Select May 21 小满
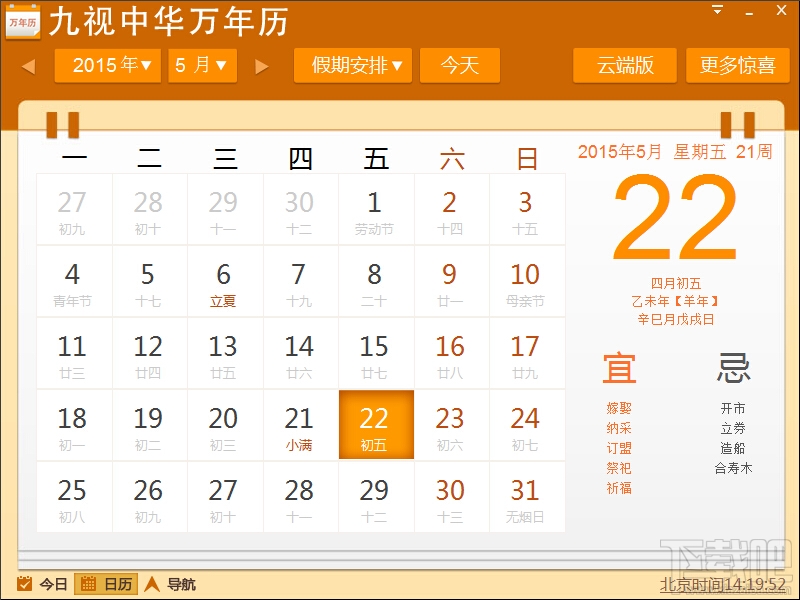 pos(301,426)
